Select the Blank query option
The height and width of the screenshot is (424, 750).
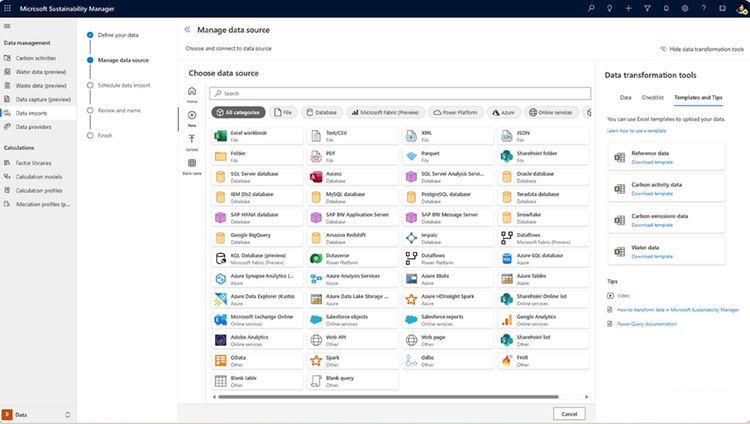tap(353, 381)
